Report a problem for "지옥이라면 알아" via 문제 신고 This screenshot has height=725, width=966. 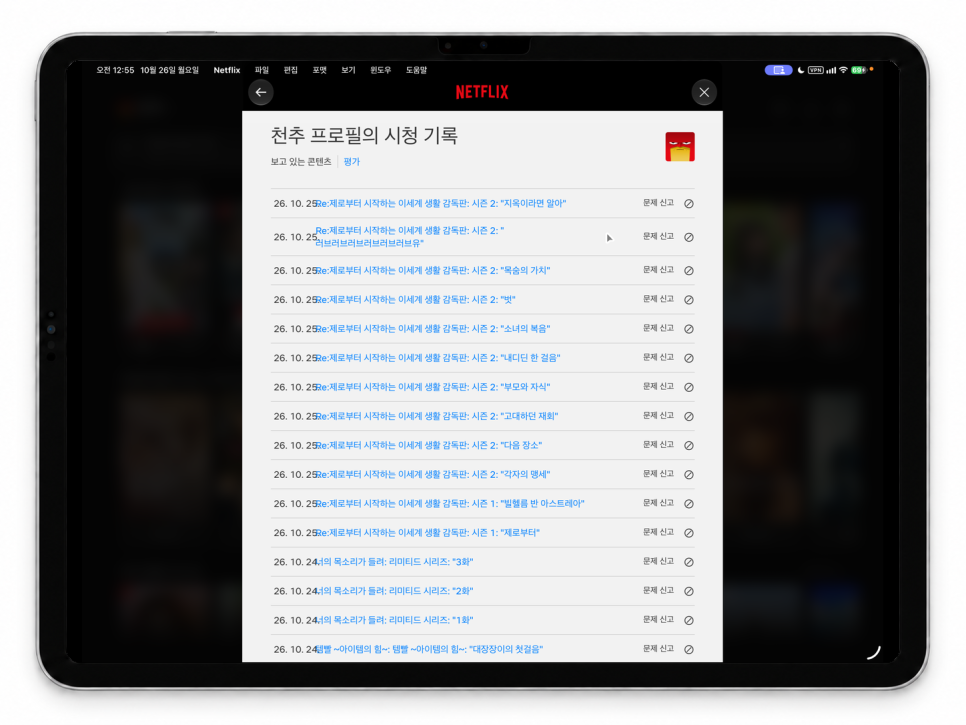click(x=659, y=203)
